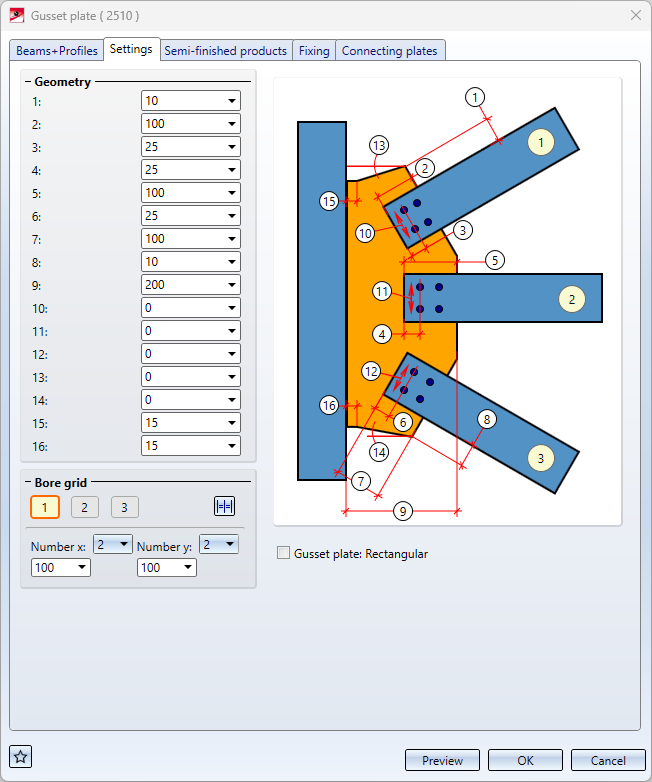Image resolution: width=652 pixels, height=782 pixels.
Task: Open Geometry parameter 15 dropdown
Action: 232,422
